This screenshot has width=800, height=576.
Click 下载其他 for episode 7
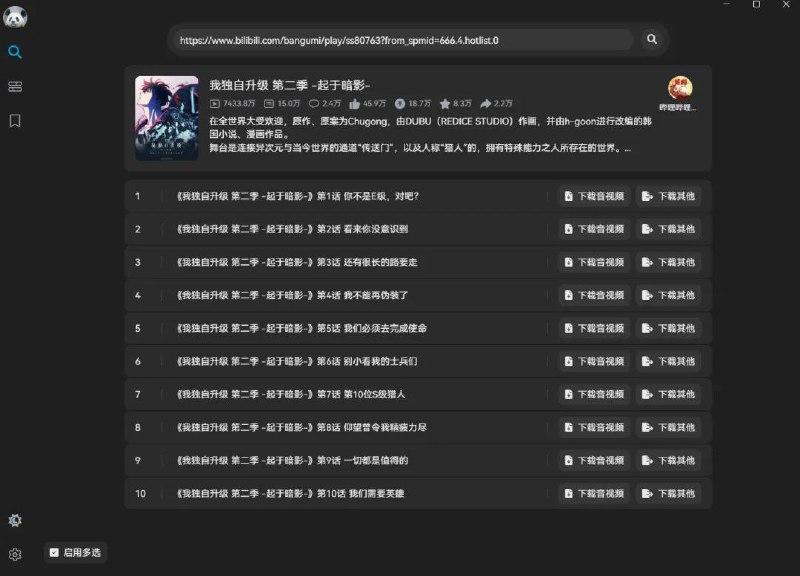coord(668,394)
